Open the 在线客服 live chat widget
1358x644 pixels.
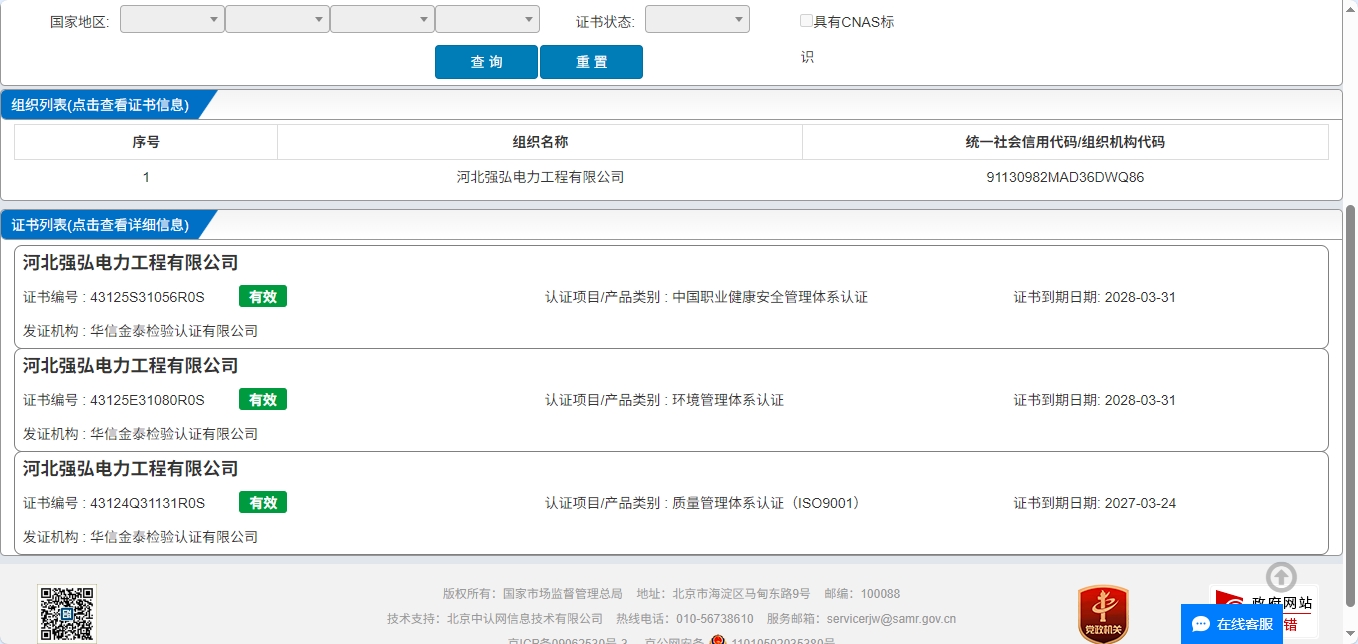tap(1231, 624)
